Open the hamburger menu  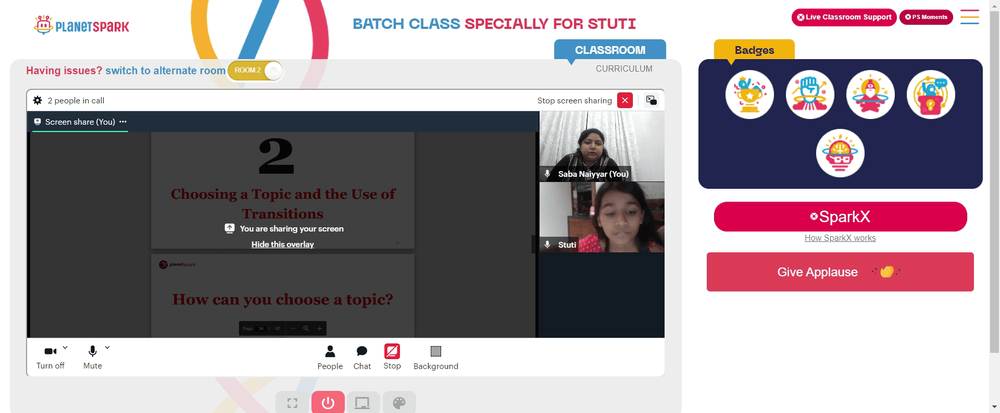tap(969, 17)
